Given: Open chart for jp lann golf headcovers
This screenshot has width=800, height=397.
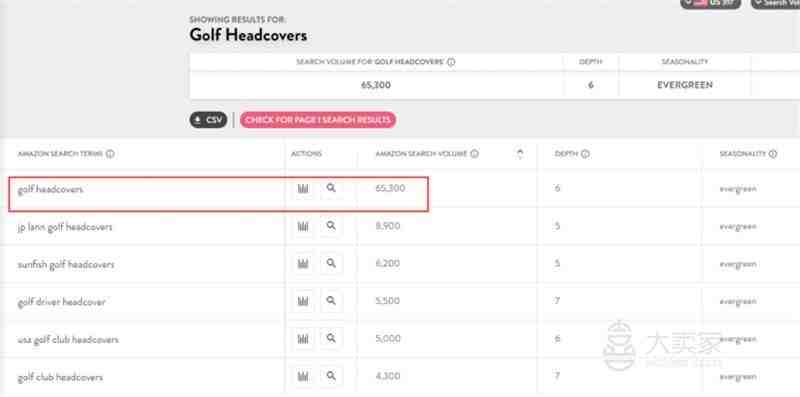Looking at the screenshot, I should (303, 226).
